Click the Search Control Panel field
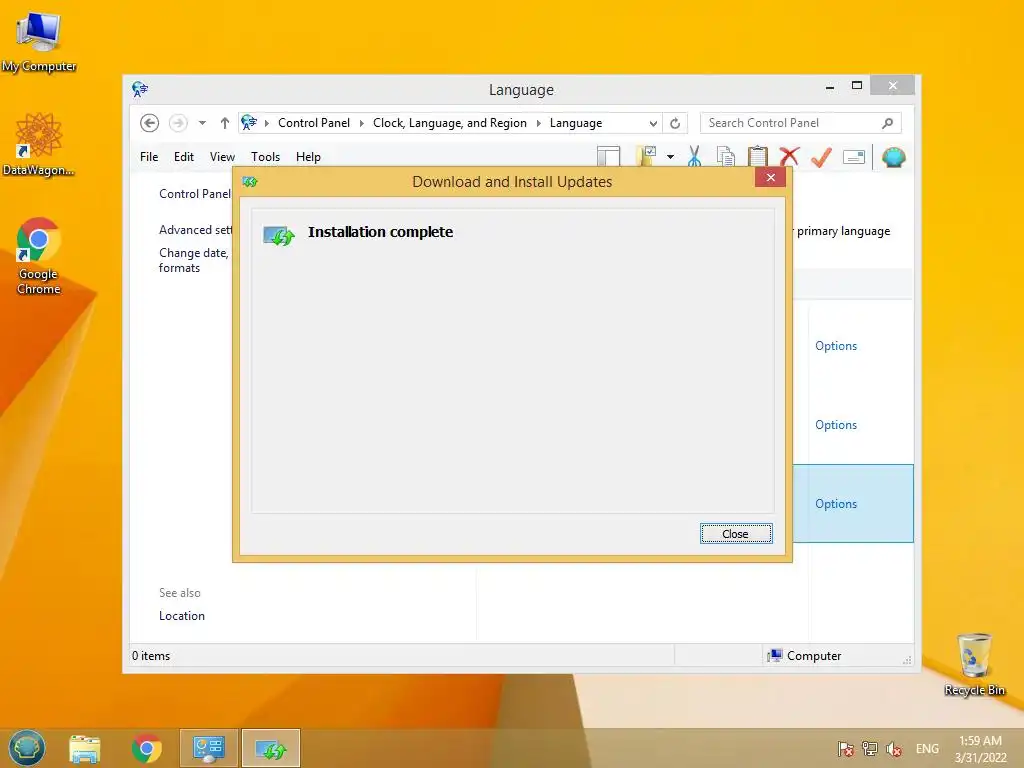The height and width of the screenshot is (768, 1024). tap(801, 123)
